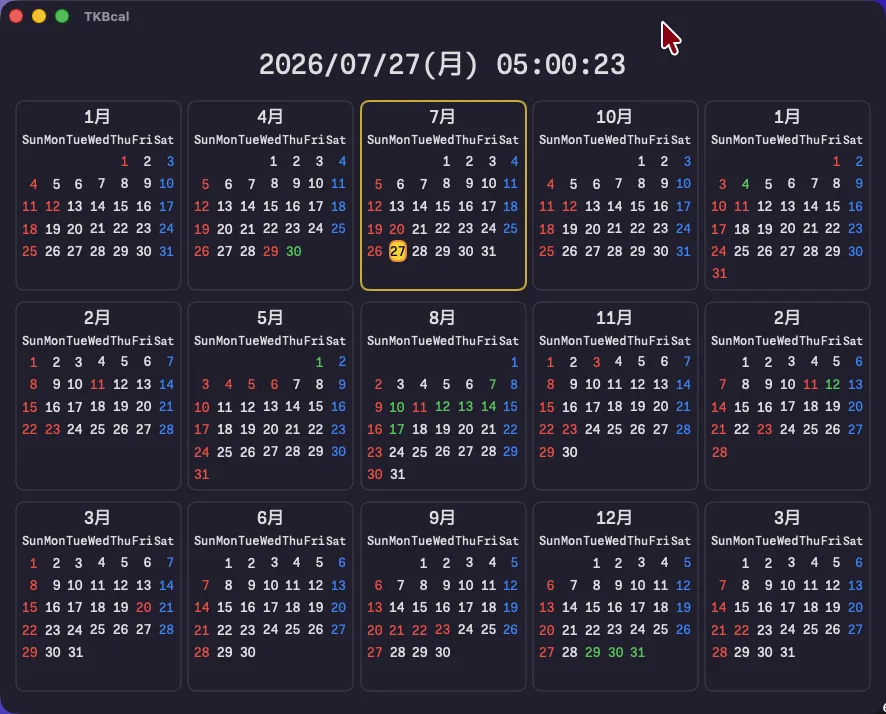This screenshot has height=714, width=886.
Task: Click the red 20 in 3月
Action: click(x=144, y=607)
